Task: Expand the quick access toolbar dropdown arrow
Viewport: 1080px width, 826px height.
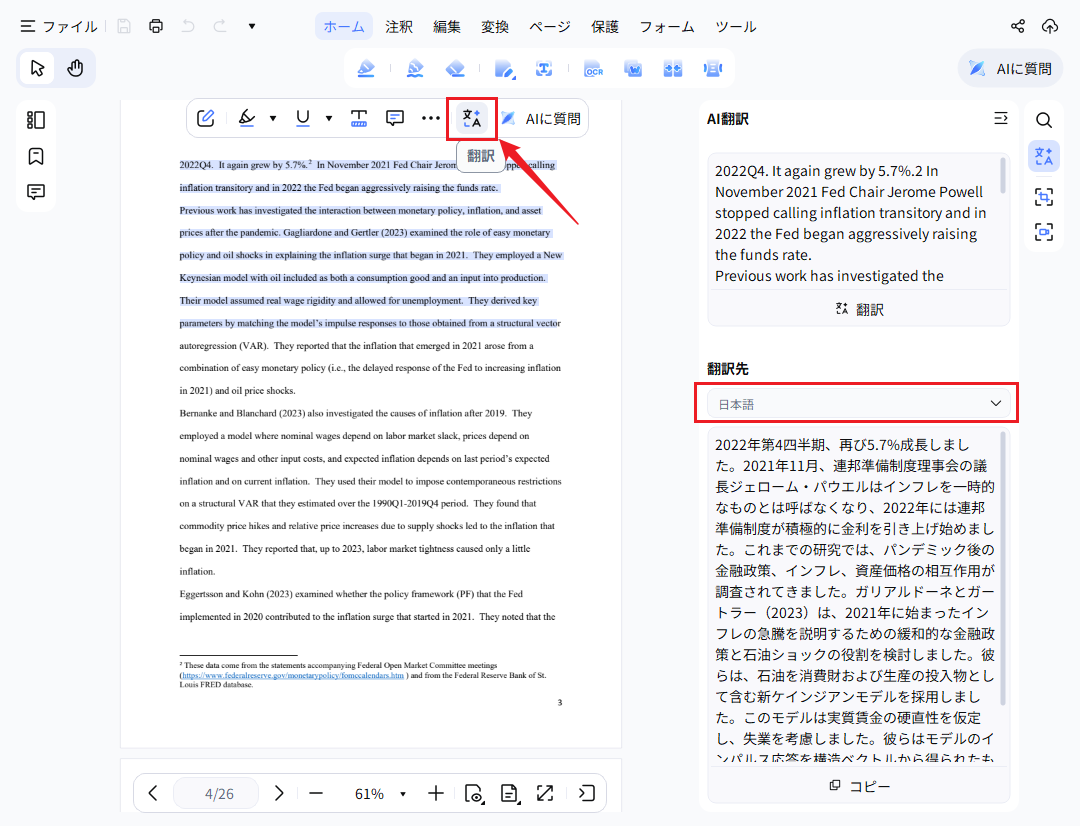Action: tap(252, 26)
